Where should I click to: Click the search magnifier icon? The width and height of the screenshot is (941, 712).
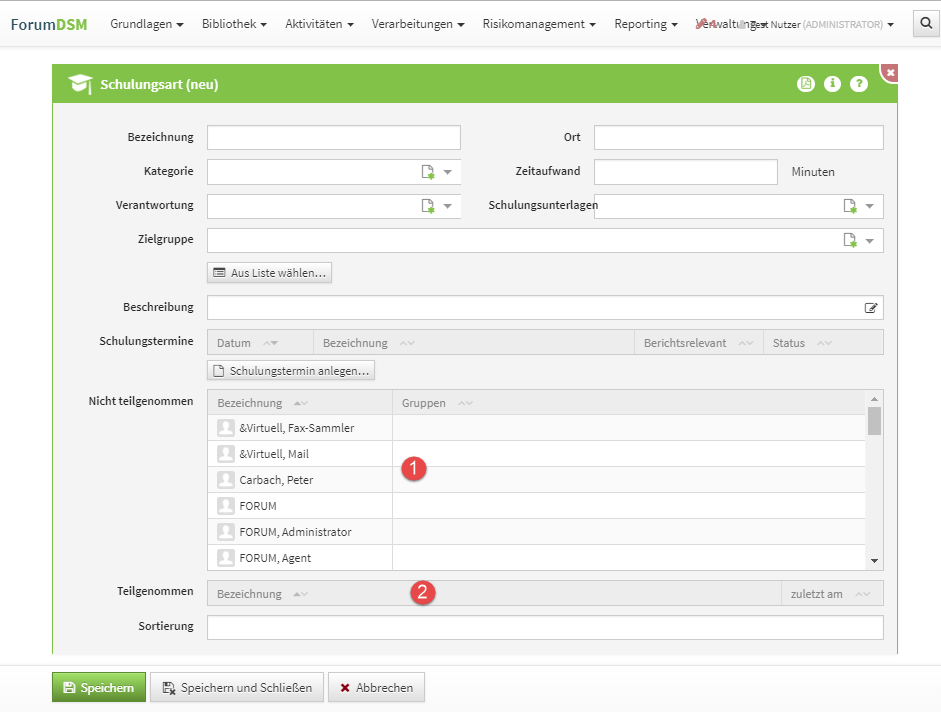[926, 24]
